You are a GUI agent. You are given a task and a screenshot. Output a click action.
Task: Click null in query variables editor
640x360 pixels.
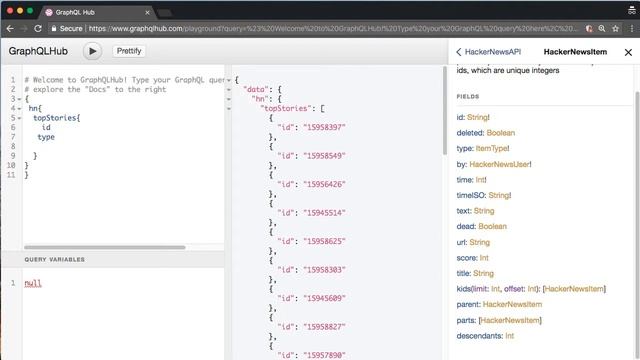pyautogui.click(x=33, y=283)
